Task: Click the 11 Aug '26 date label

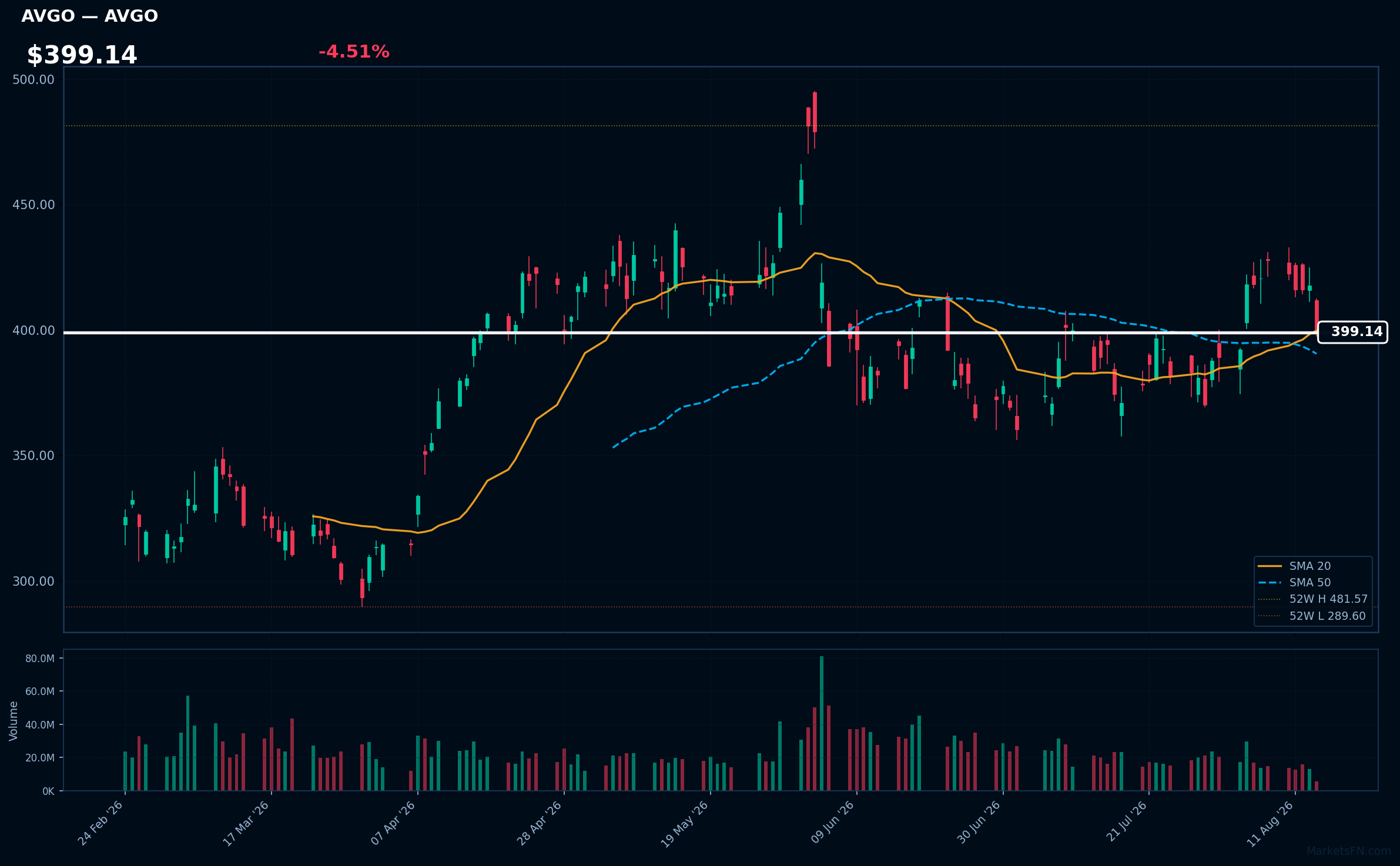Action: 1271,823
